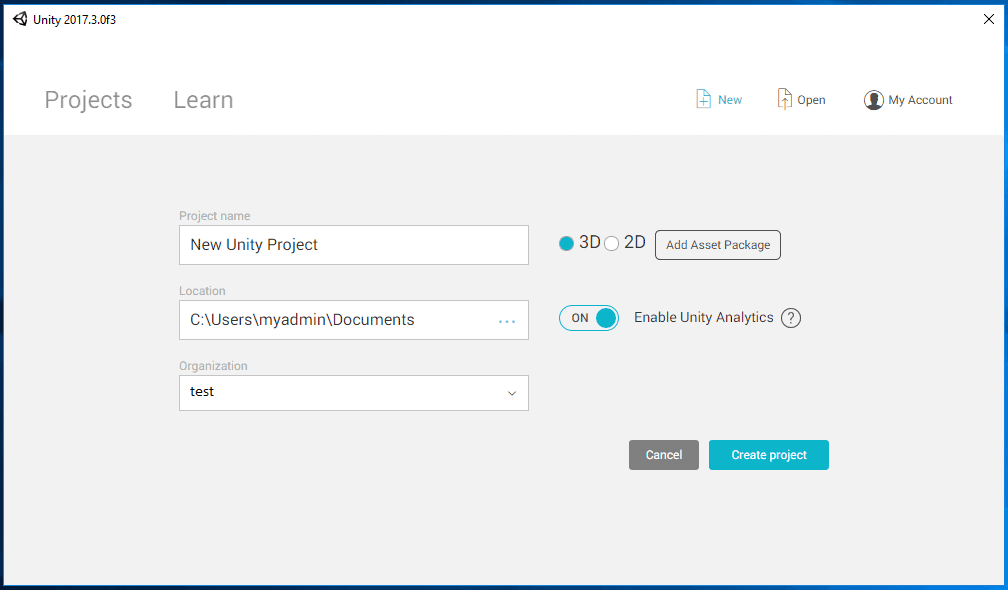Expand the Organization dropdown arrow
This screenshot has width=1008, height=590.
pos(512,393)
